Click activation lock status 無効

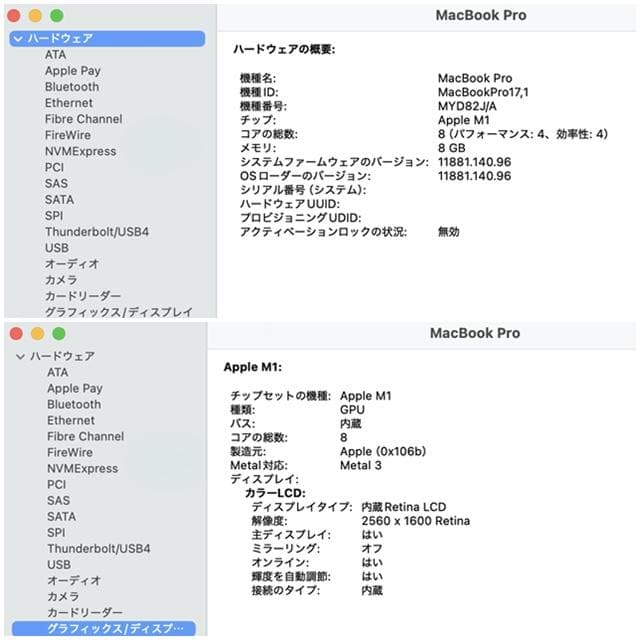pyautogui.click(x=449, y=232)
